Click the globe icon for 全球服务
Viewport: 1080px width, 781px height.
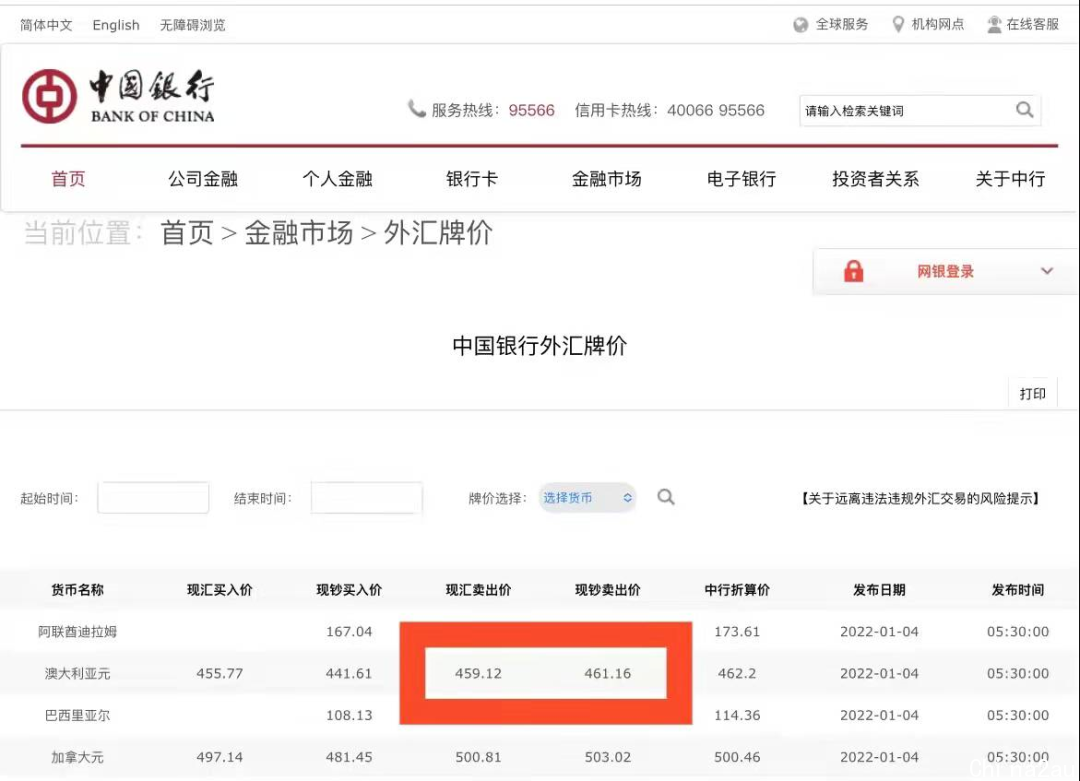pyautogui.click(x=800, y=25)
